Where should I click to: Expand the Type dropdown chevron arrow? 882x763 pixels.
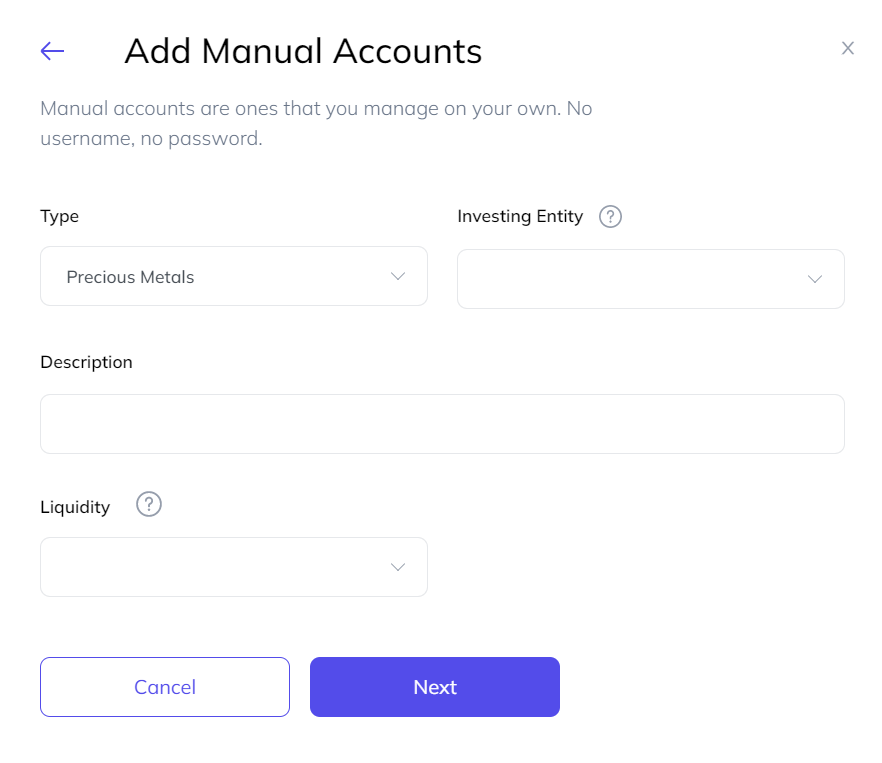coord(398,277)
